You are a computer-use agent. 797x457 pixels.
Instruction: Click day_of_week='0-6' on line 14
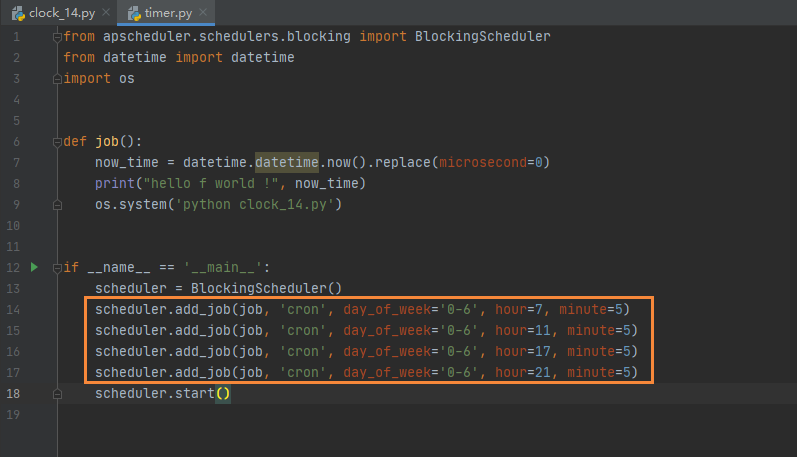pyautogui.click(x=411, y=309)
